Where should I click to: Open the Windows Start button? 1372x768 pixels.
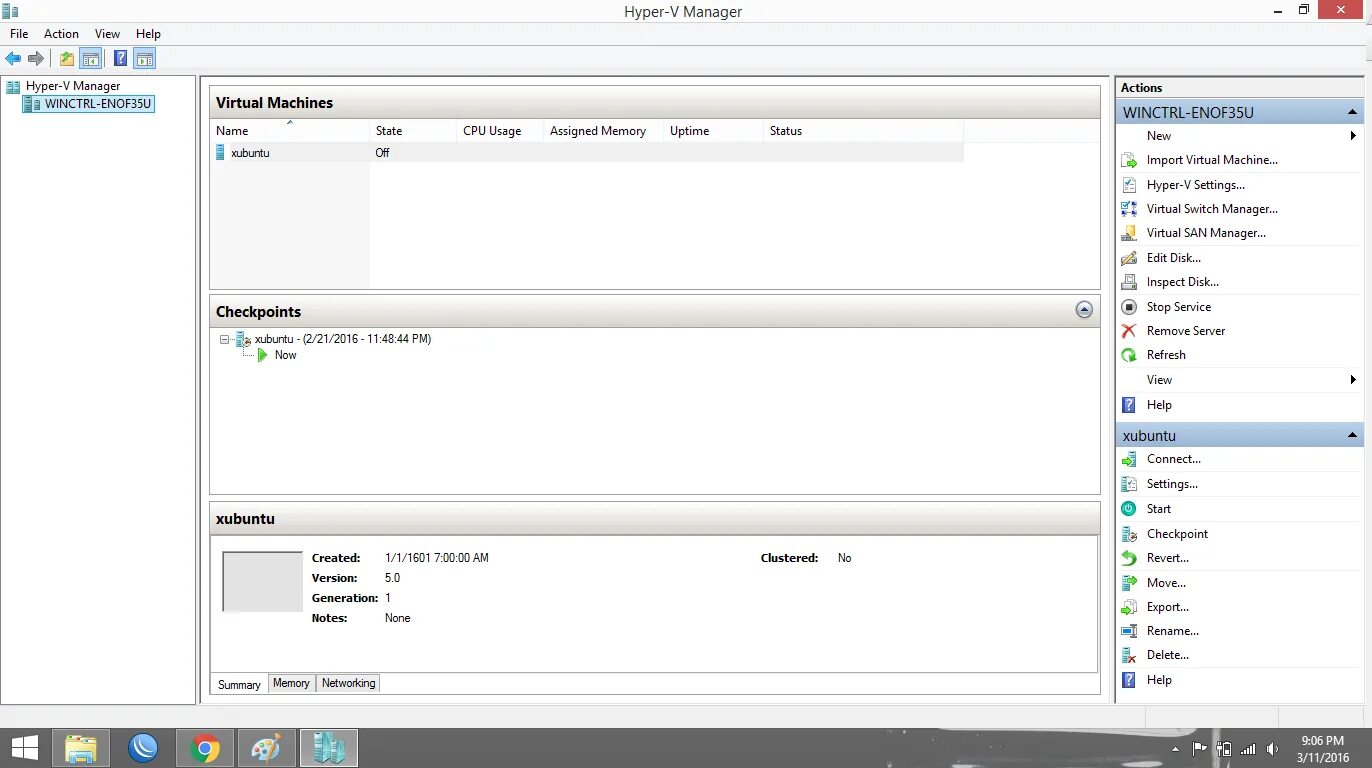point(24,748)
